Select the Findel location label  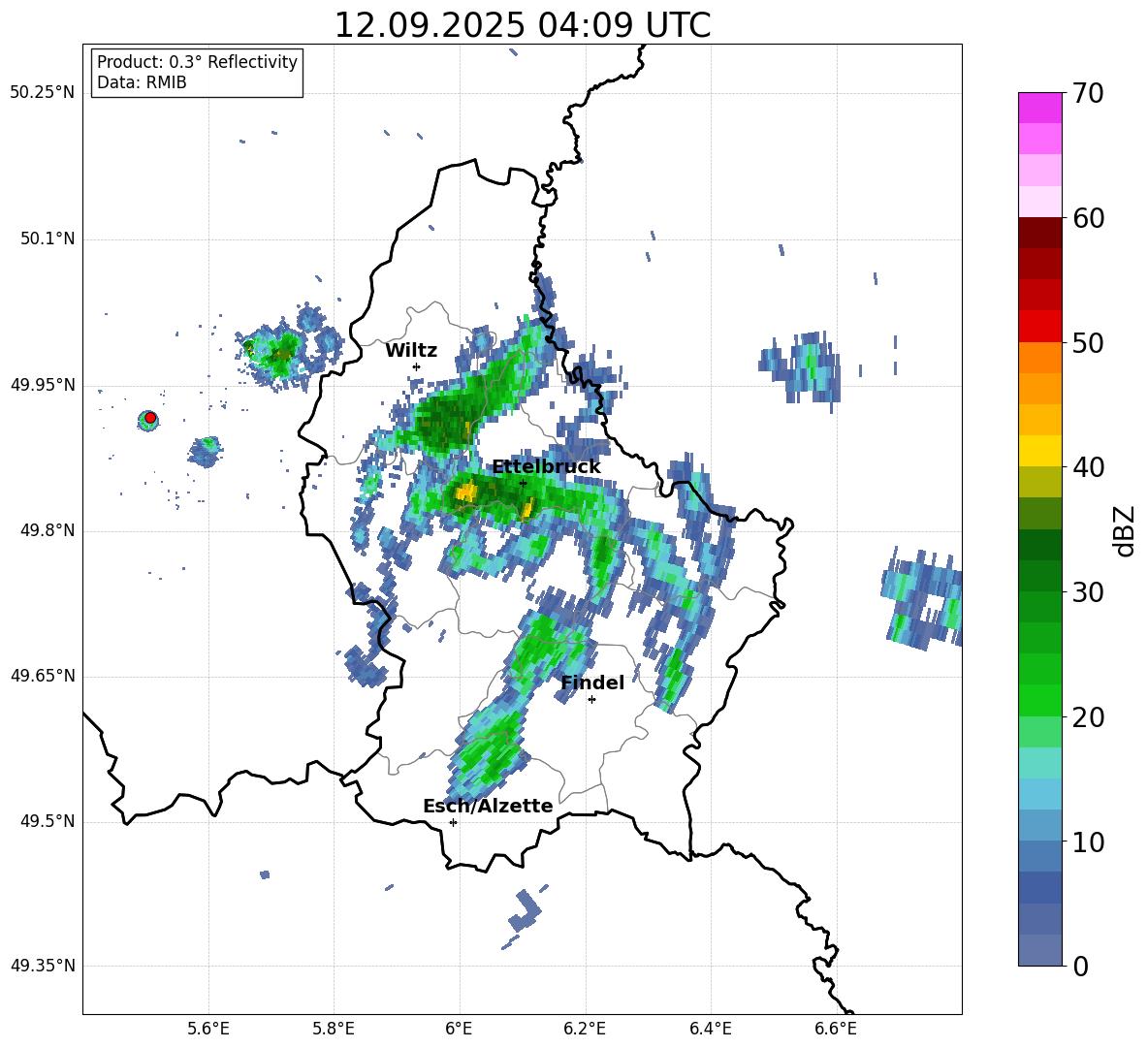(x=592, y=683)
